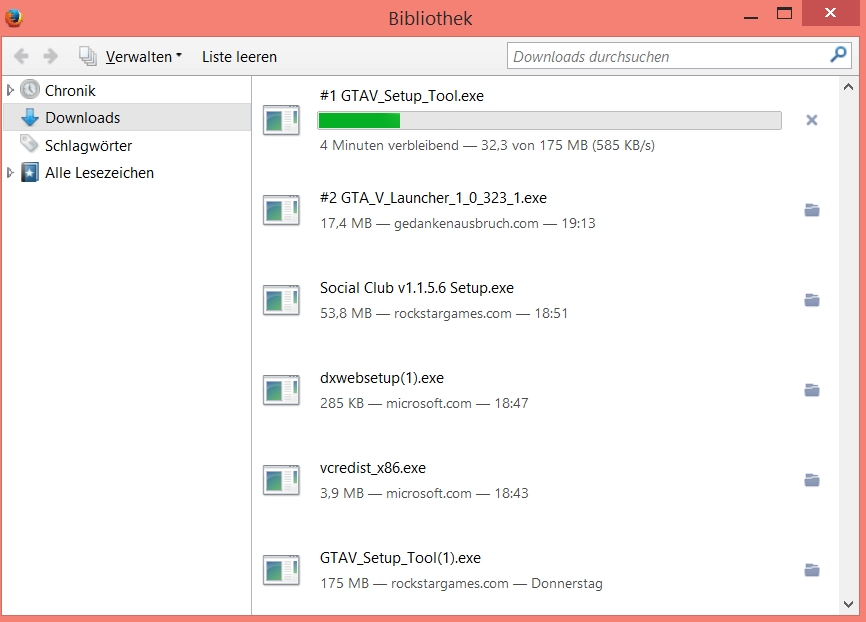Click the Schlagwörter tag icon

(x=29, y=144)
